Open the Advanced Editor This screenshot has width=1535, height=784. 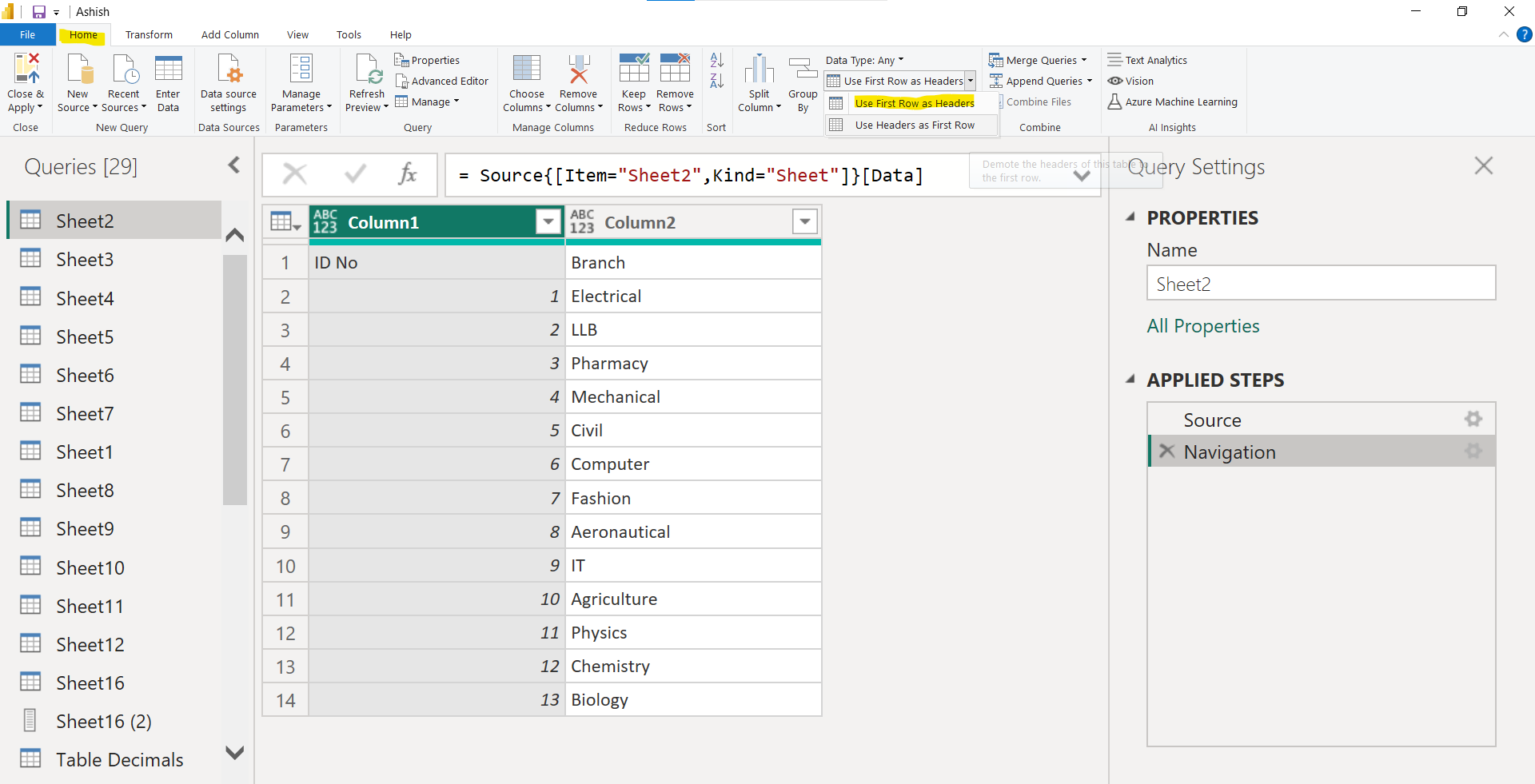[442, 81]
